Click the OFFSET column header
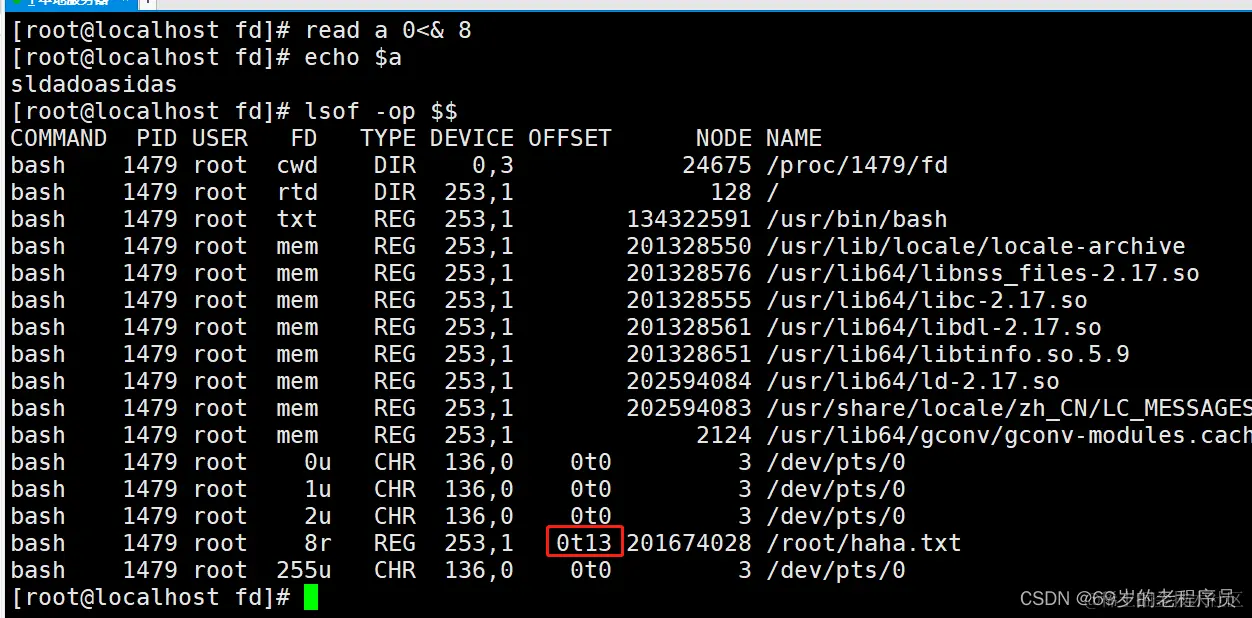 (x=570, y=139)
